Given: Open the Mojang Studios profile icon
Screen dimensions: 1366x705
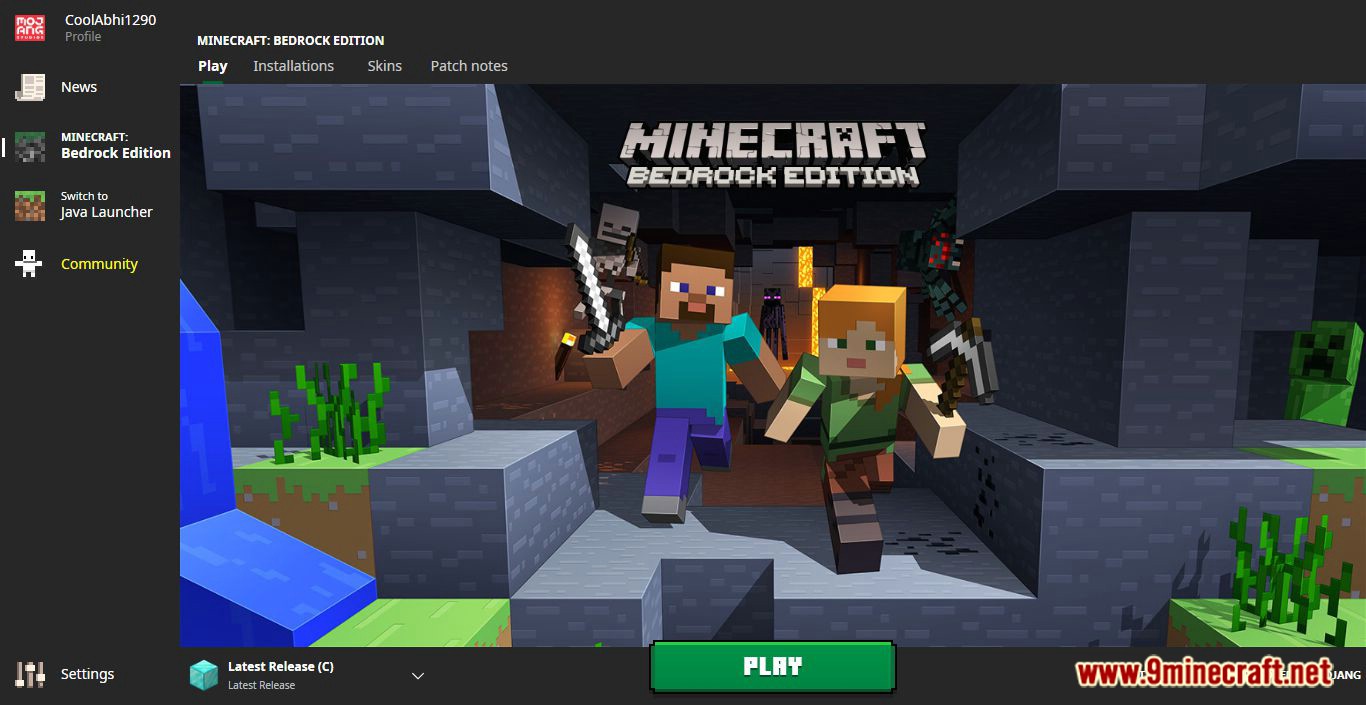Looking at the screenshot, I should pyautogui.click(x=29, y=27).
